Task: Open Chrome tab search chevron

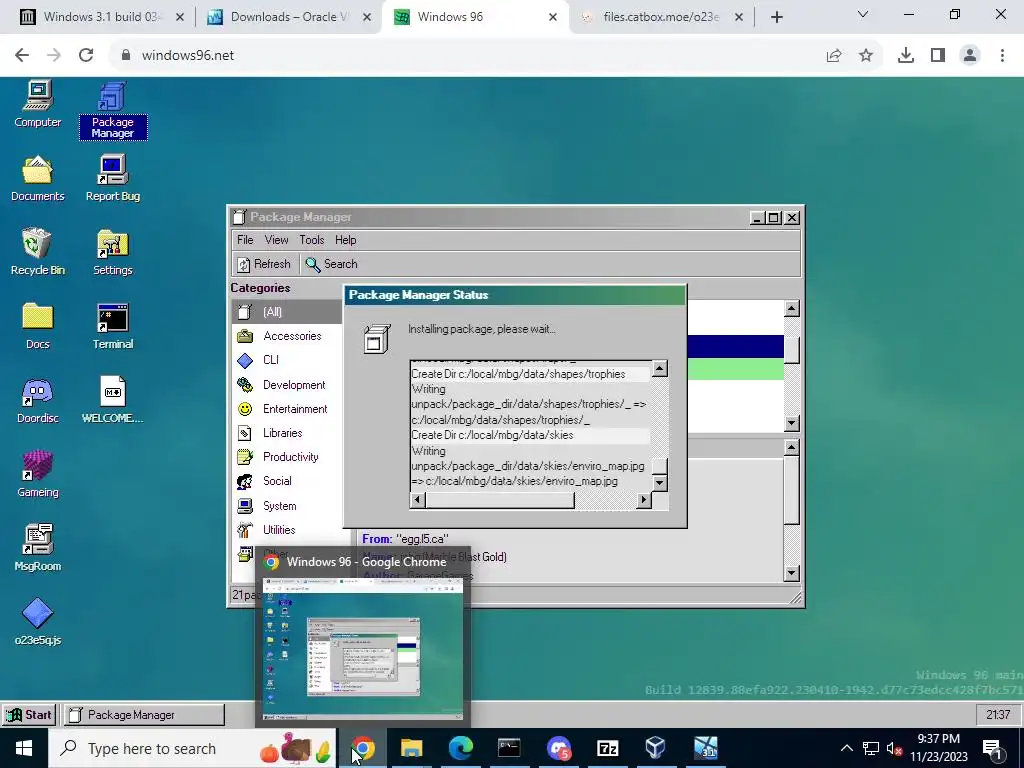Action: coord(863,14)
